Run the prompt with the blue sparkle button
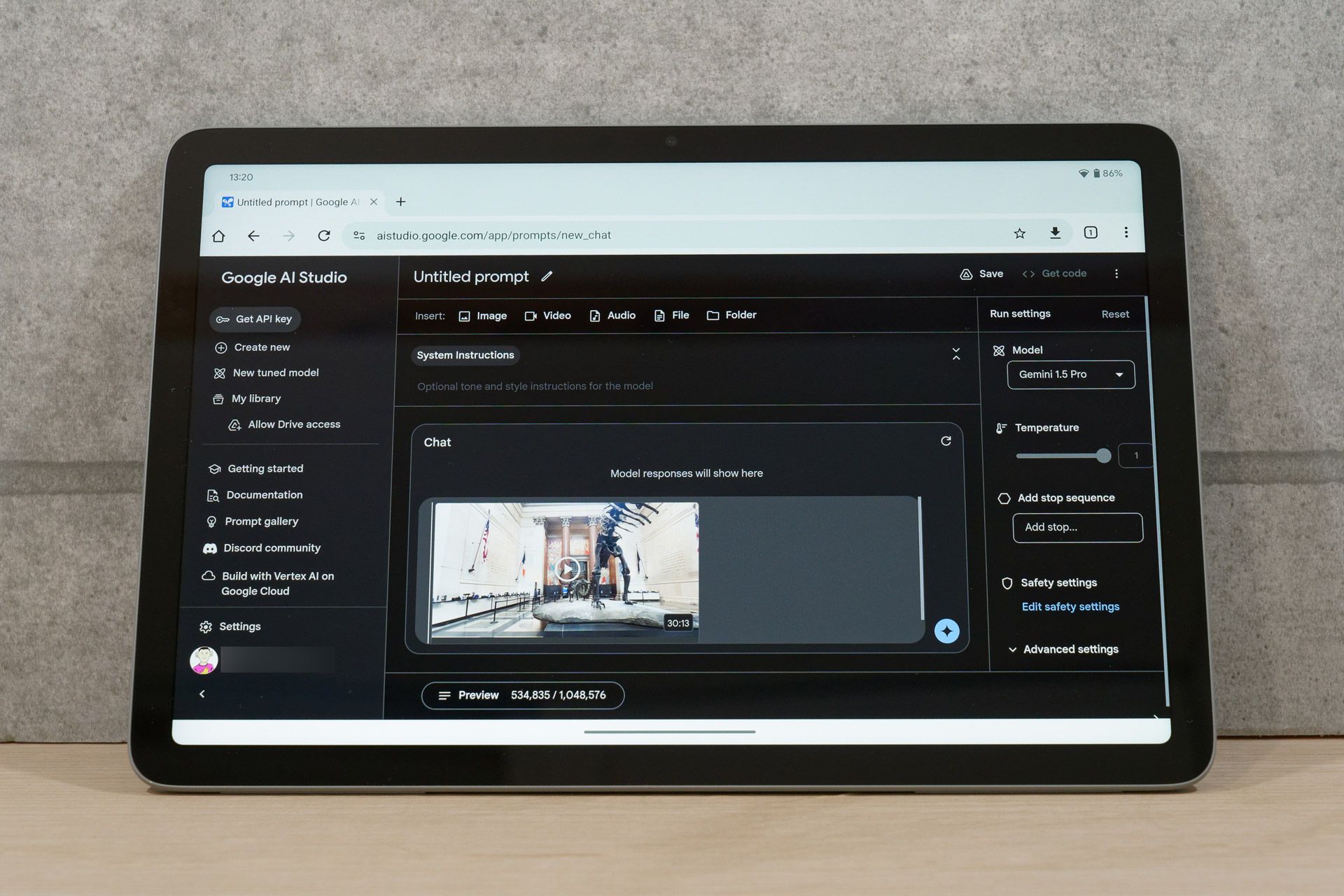The image size is (1344, 896). (947, 631)
